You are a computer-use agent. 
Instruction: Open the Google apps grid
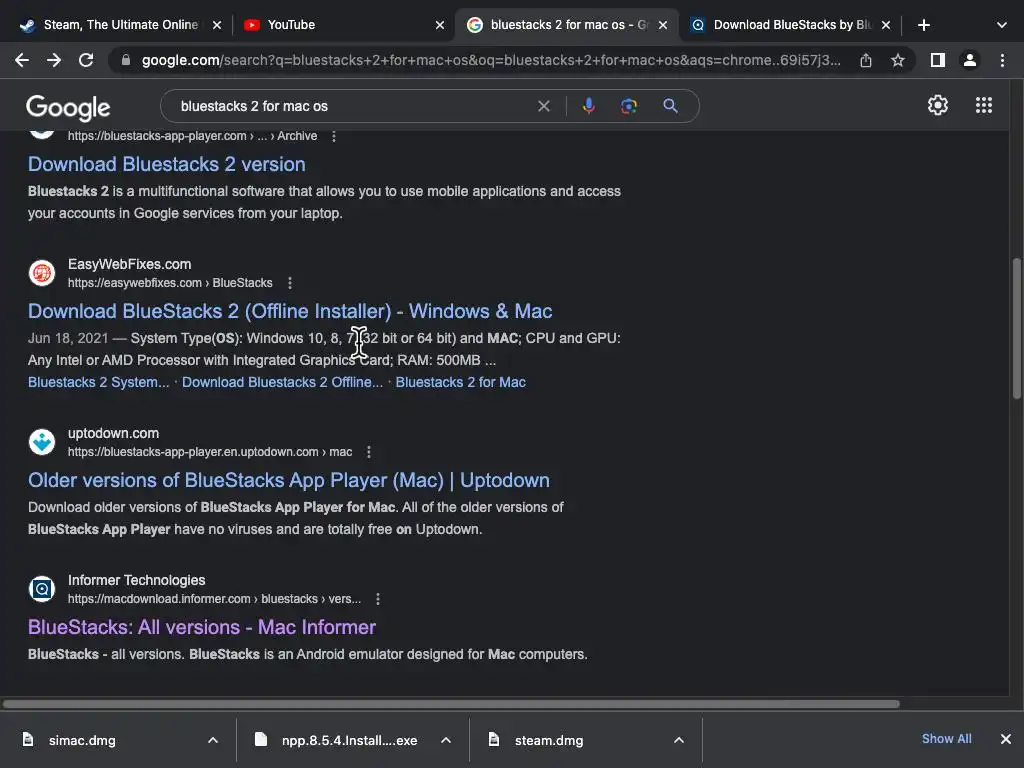(984, 105)
